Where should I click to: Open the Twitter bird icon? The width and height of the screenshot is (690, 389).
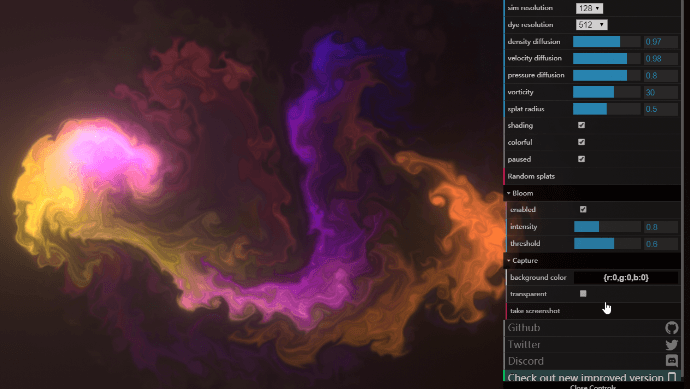point(672,345)
